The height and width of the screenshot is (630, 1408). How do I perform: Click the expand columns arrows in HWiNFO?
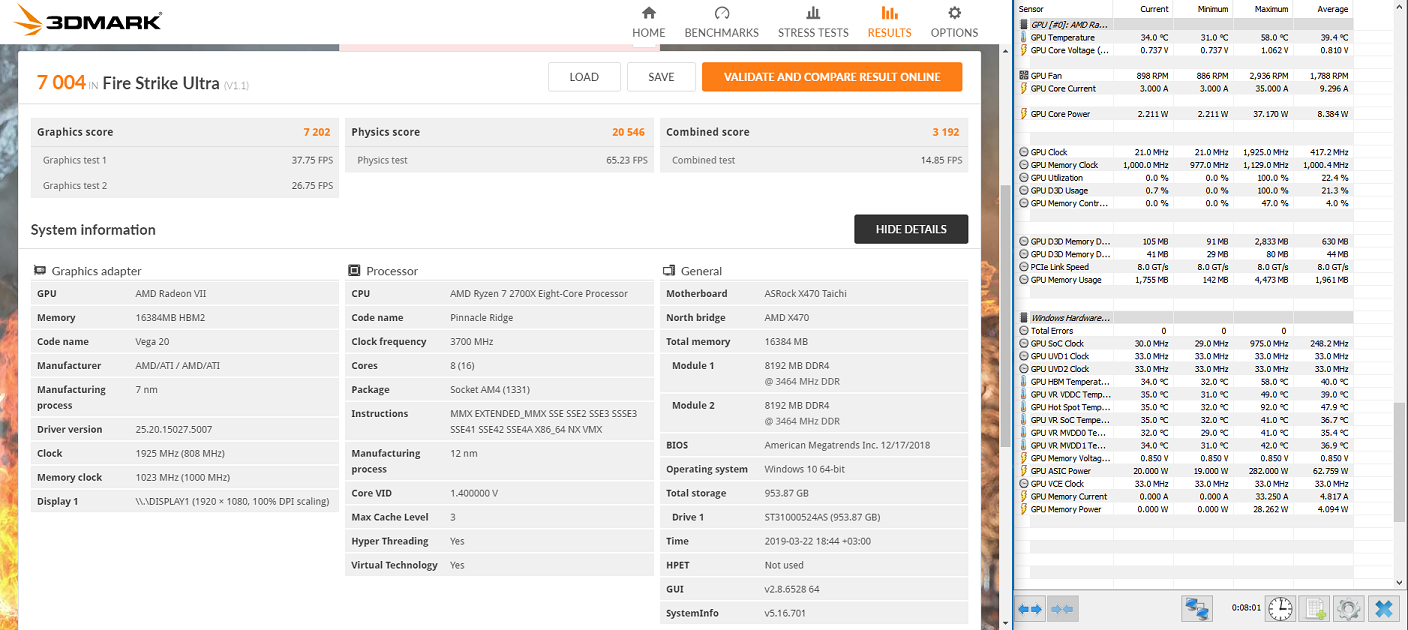1031,608
